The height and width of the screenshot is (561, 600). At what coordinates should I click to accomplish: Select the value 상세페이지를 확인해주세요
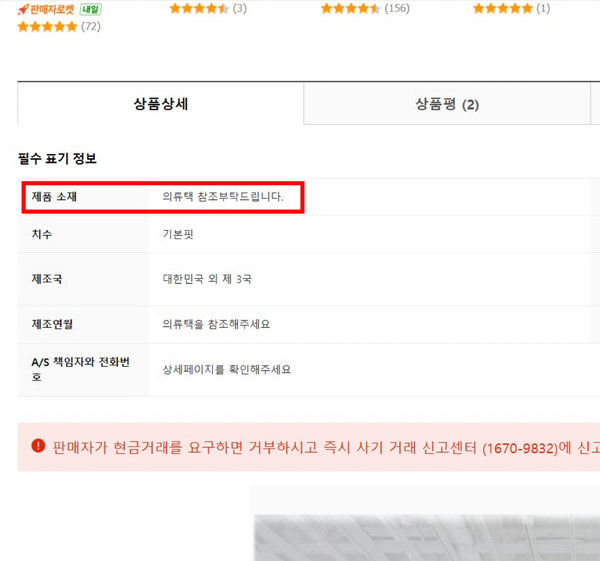(x=227, y=369)
